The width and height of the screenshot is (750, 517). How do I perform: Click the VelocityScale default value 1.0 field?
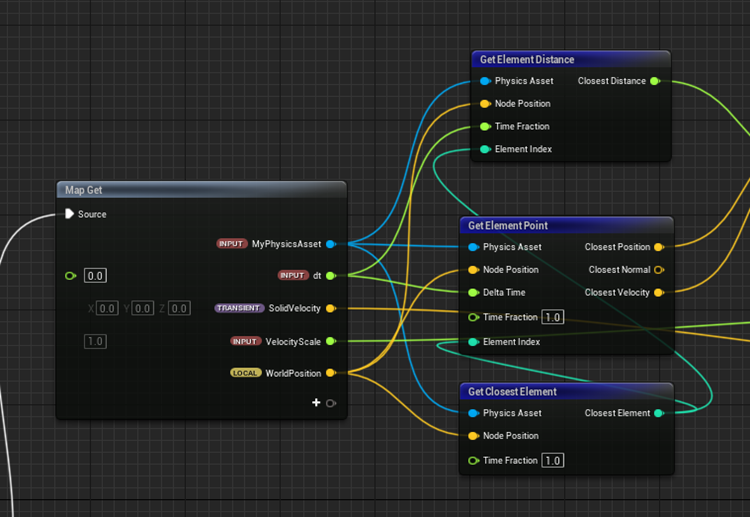[x=95, y=341]
